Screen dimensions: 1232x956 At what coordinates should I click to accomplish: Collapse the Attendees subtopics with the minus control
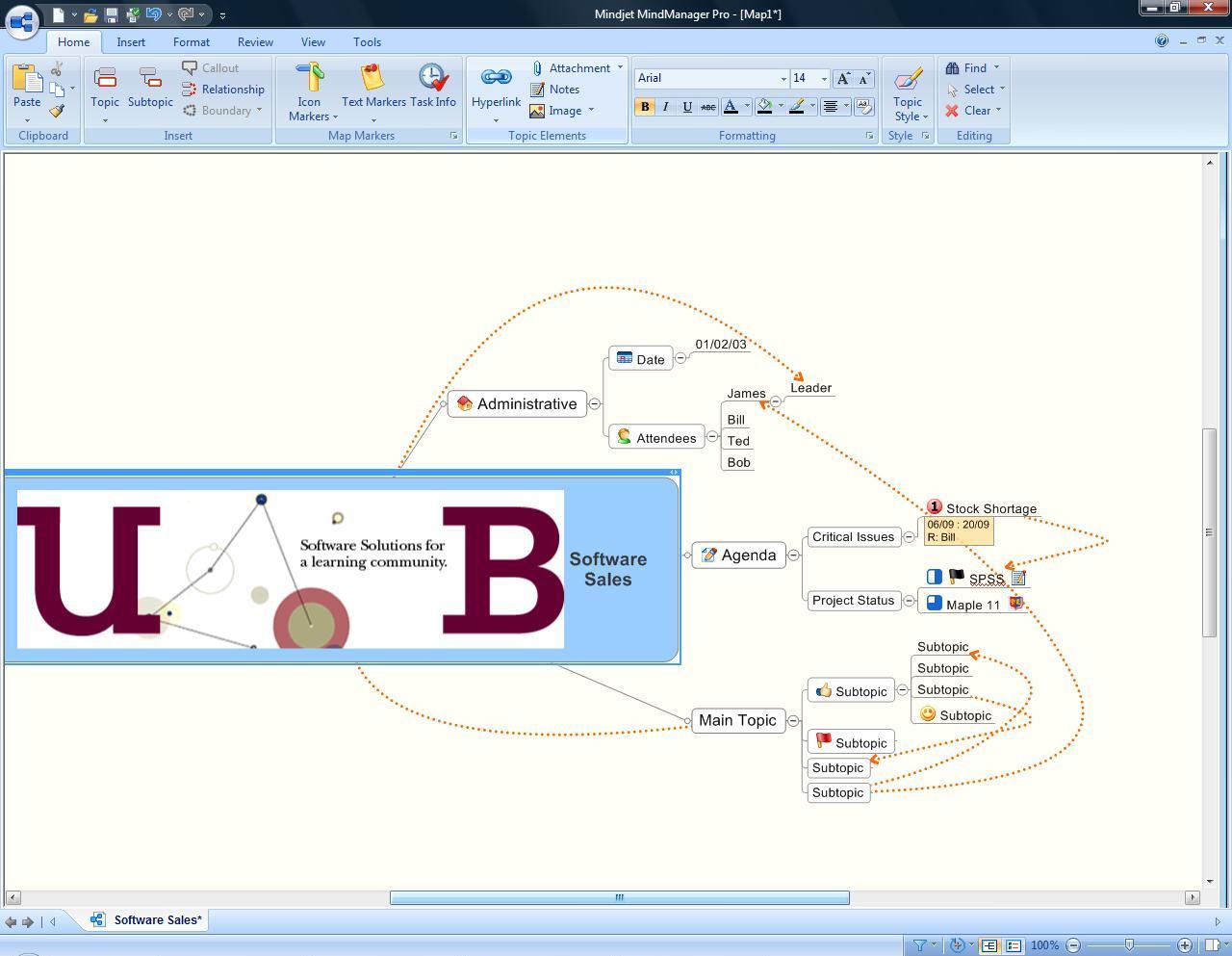tap(712, 436)
